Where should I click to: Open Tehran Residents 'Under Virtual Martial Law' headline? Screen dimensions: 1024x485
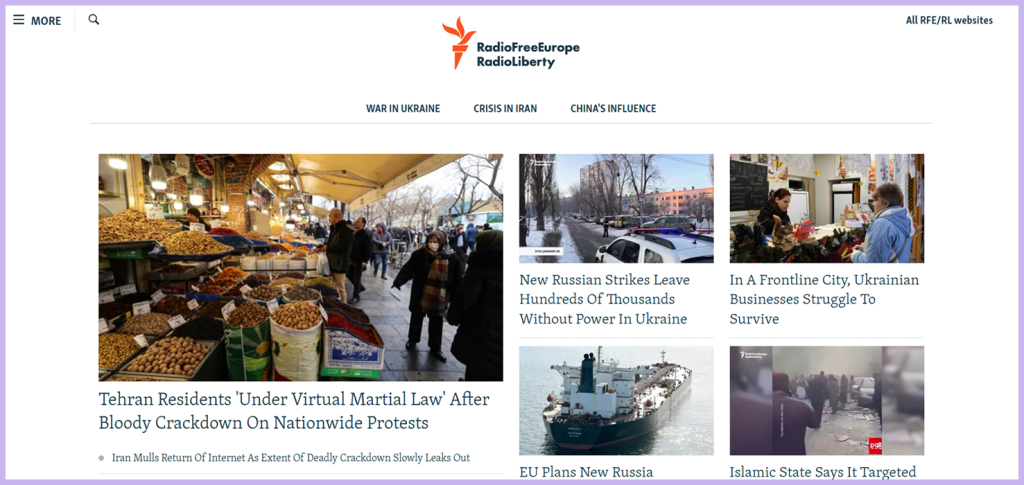[294, 411]
